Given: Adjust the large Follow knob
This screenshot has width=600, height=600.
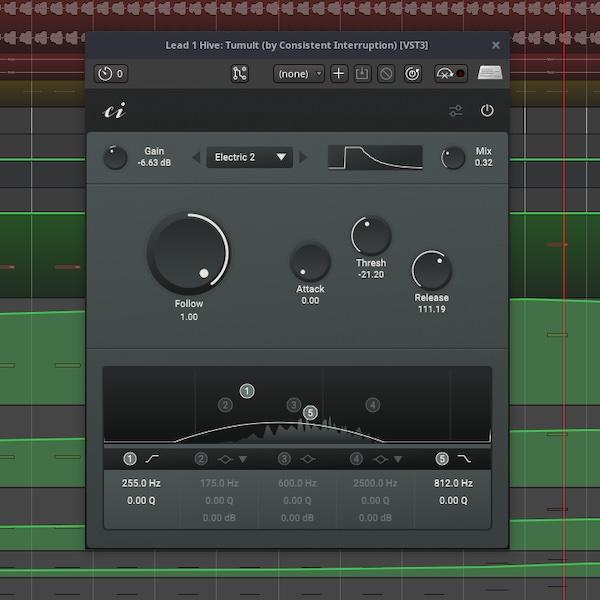Looking at the screenshot, I should click(188, 253).
